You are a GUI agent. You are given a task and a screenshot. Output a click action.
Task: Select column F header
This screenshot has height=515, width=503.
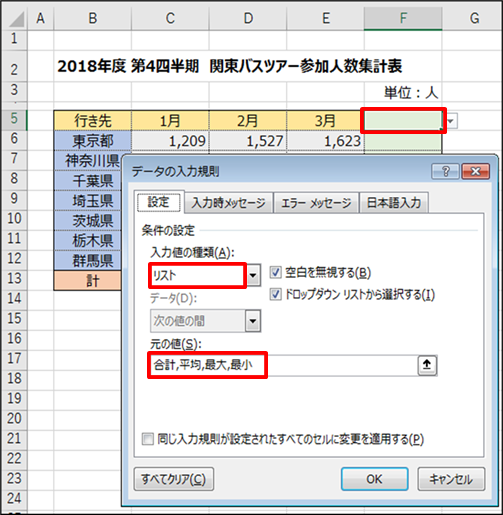coord(403,18)
